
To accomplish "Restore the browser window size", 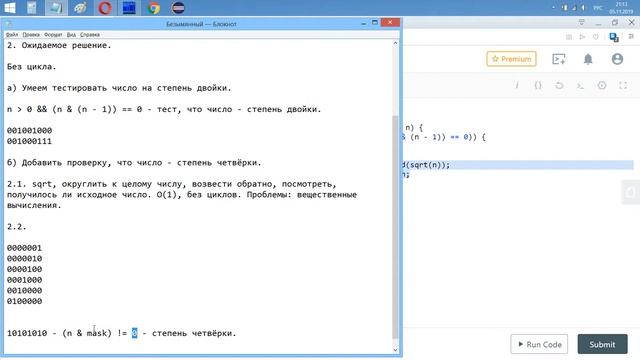I will pos(615,22).
